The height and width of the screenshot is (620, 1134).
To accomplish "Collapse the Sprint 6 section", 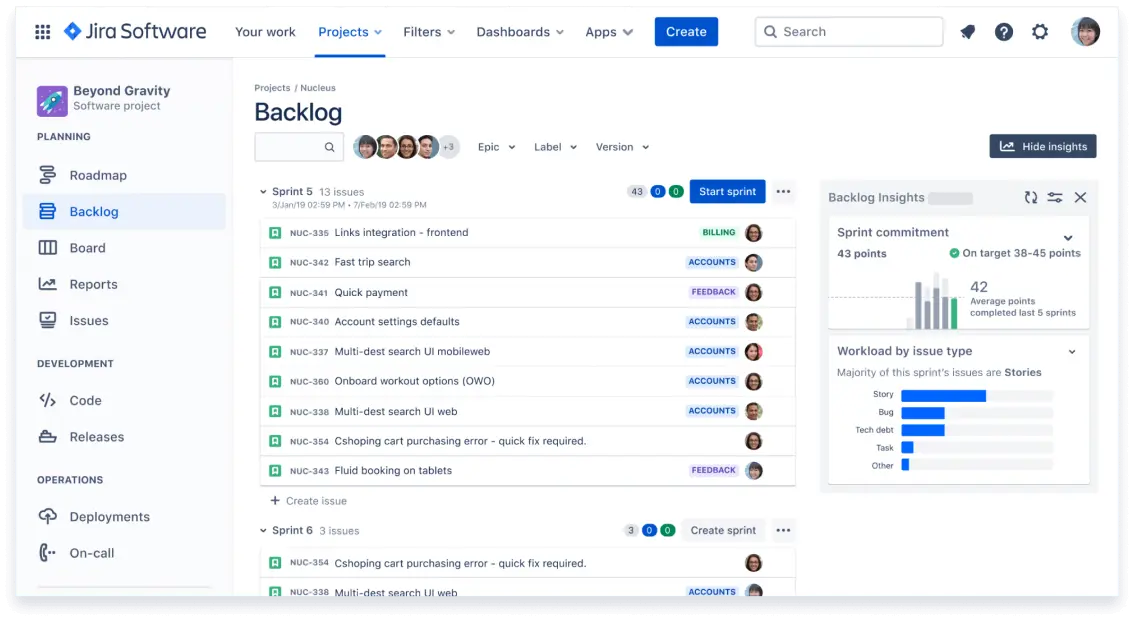I will pos(263,531).
